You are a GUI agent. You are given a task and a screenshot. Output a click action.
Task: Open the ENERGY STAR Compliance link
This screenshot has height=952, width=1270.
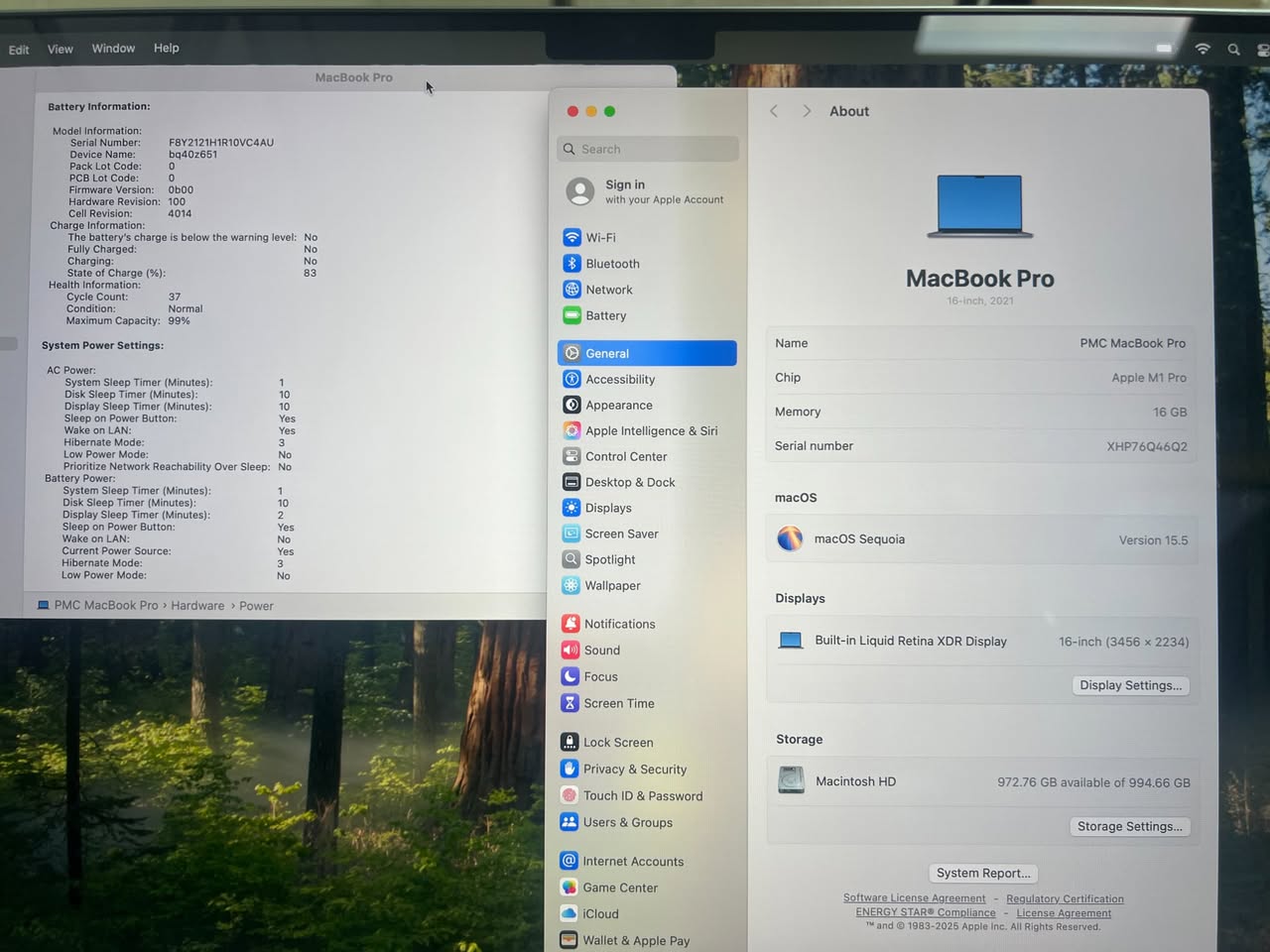[x=926, y=912]
